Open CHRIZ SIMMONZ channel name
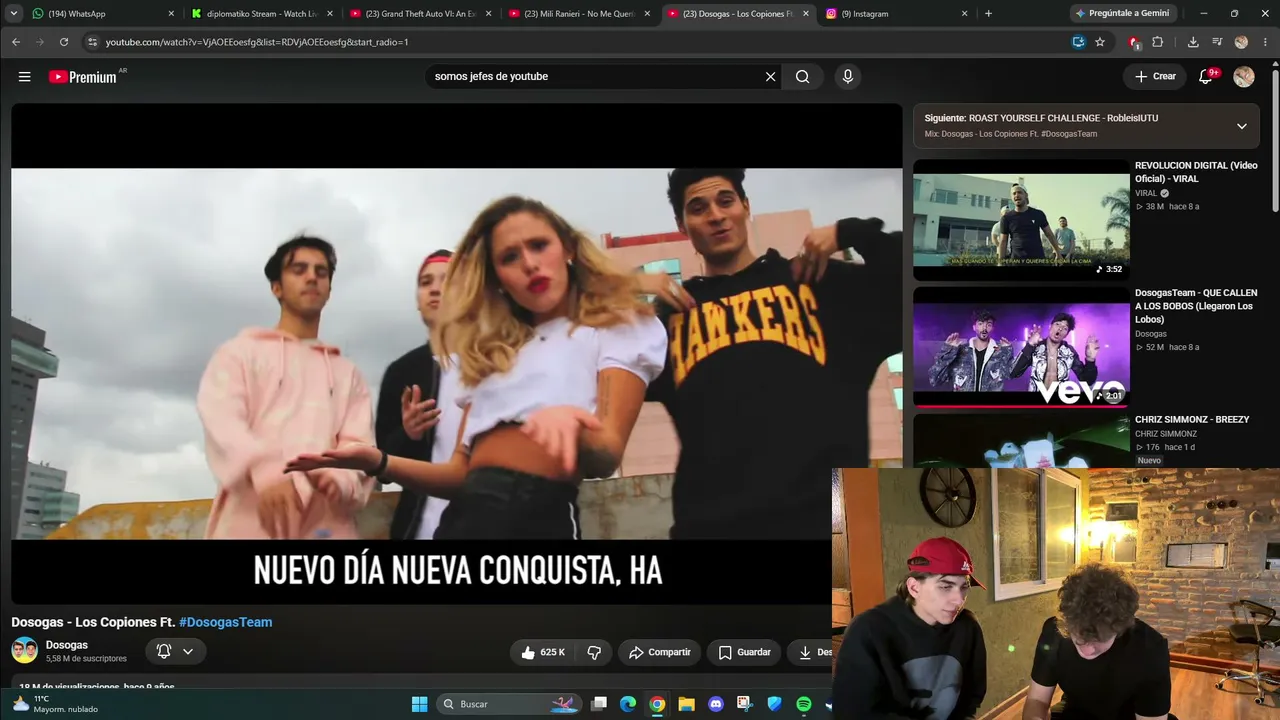The height and width of the screenshot is (720, 1280). click(1166, 434)
